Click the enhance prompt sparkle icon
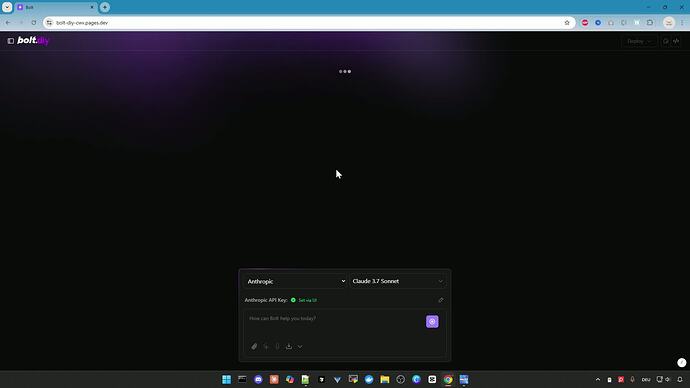The image size is (690, 388). click(266, 347)
